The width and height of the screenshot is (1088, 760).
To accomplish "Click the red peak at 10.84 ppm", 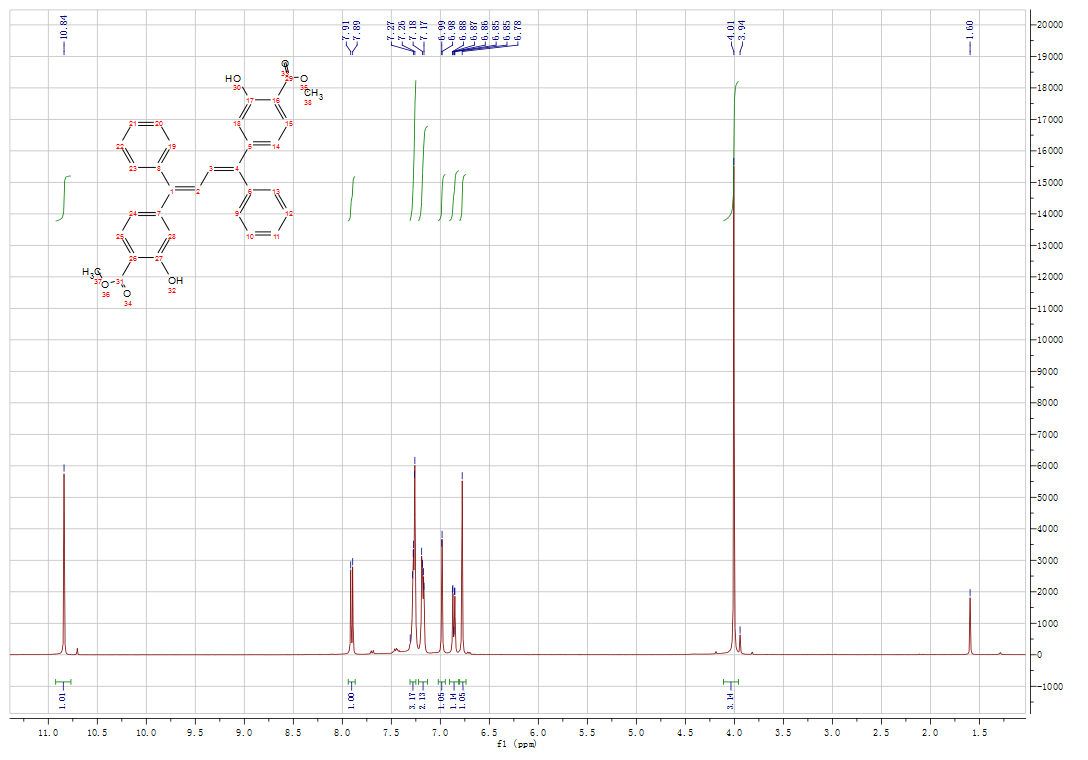I will 64,562.
